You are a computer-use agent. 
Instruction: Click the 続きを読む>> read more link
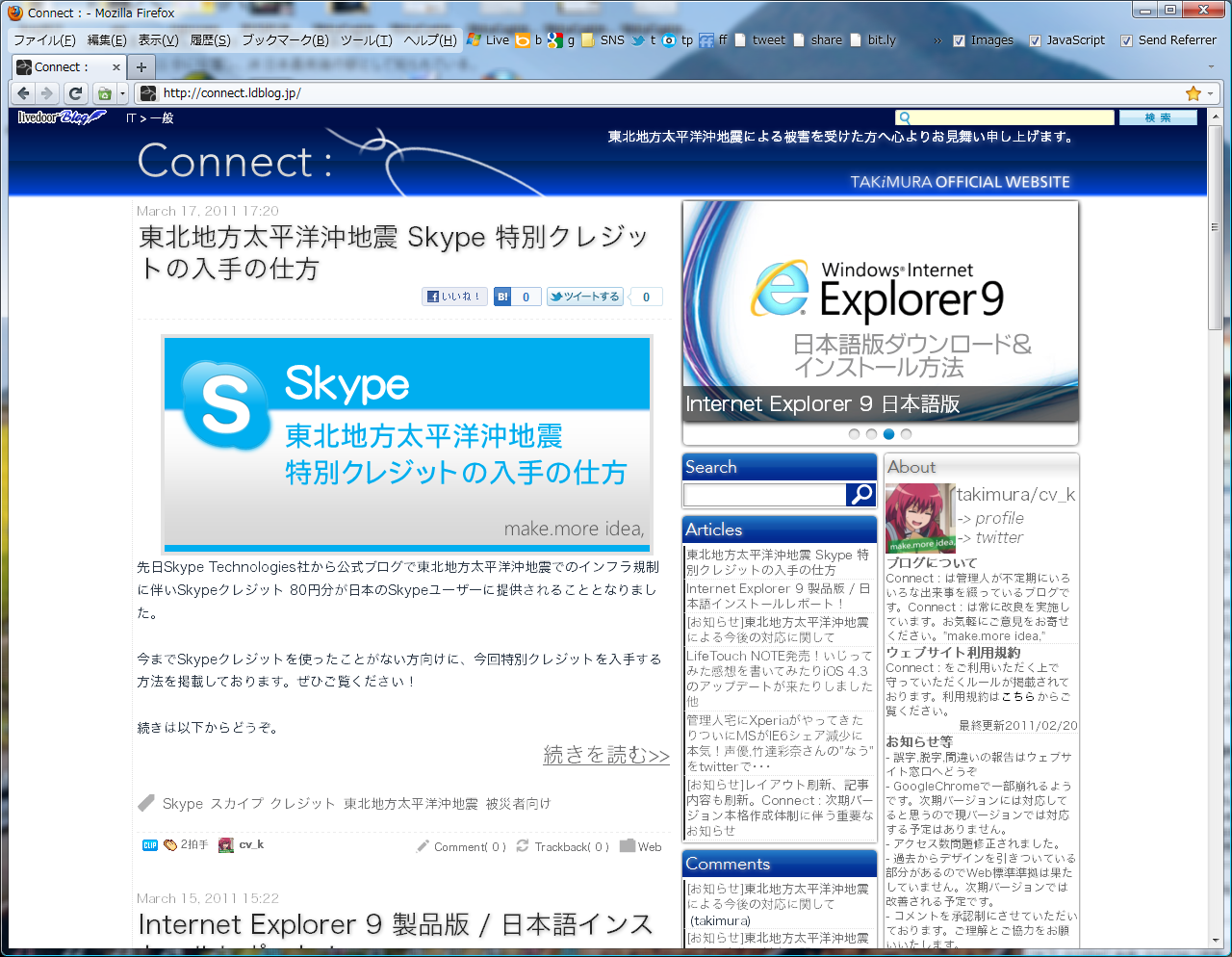tap(606, 755)
